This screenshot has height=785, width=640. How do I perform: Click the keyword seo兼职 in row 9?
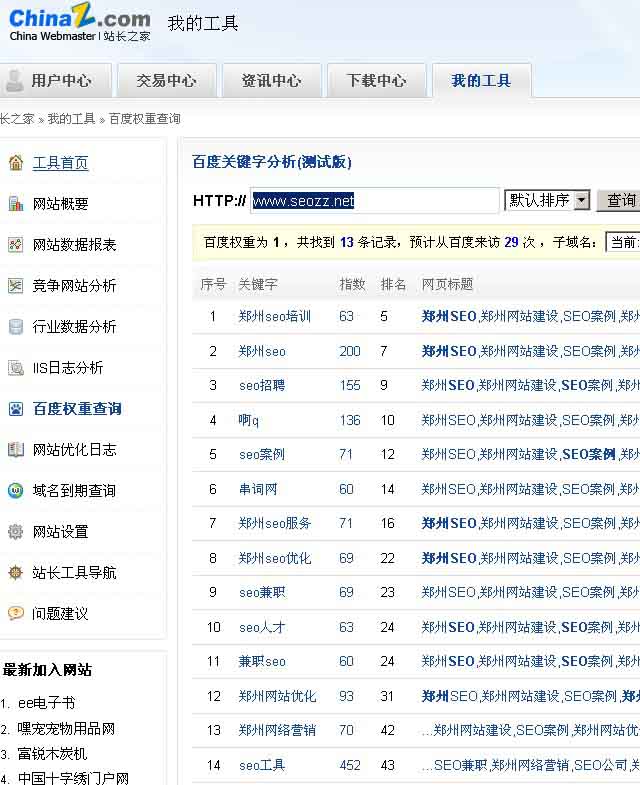click(x=262, y=593)
